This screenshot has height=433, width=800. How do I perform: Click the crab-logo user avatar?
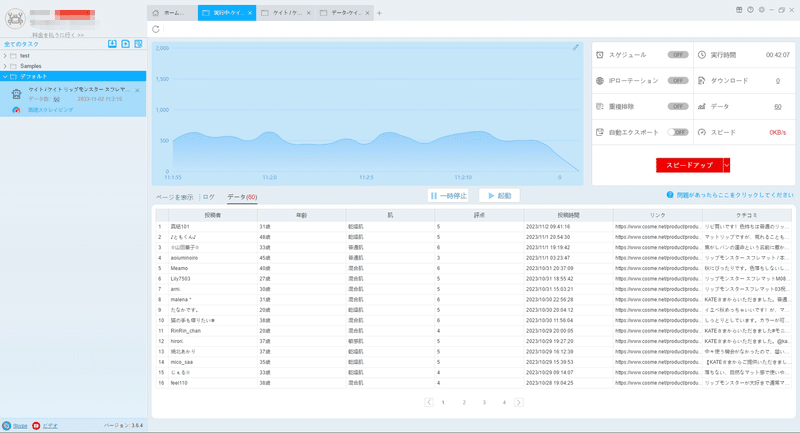tap(15, 19)
